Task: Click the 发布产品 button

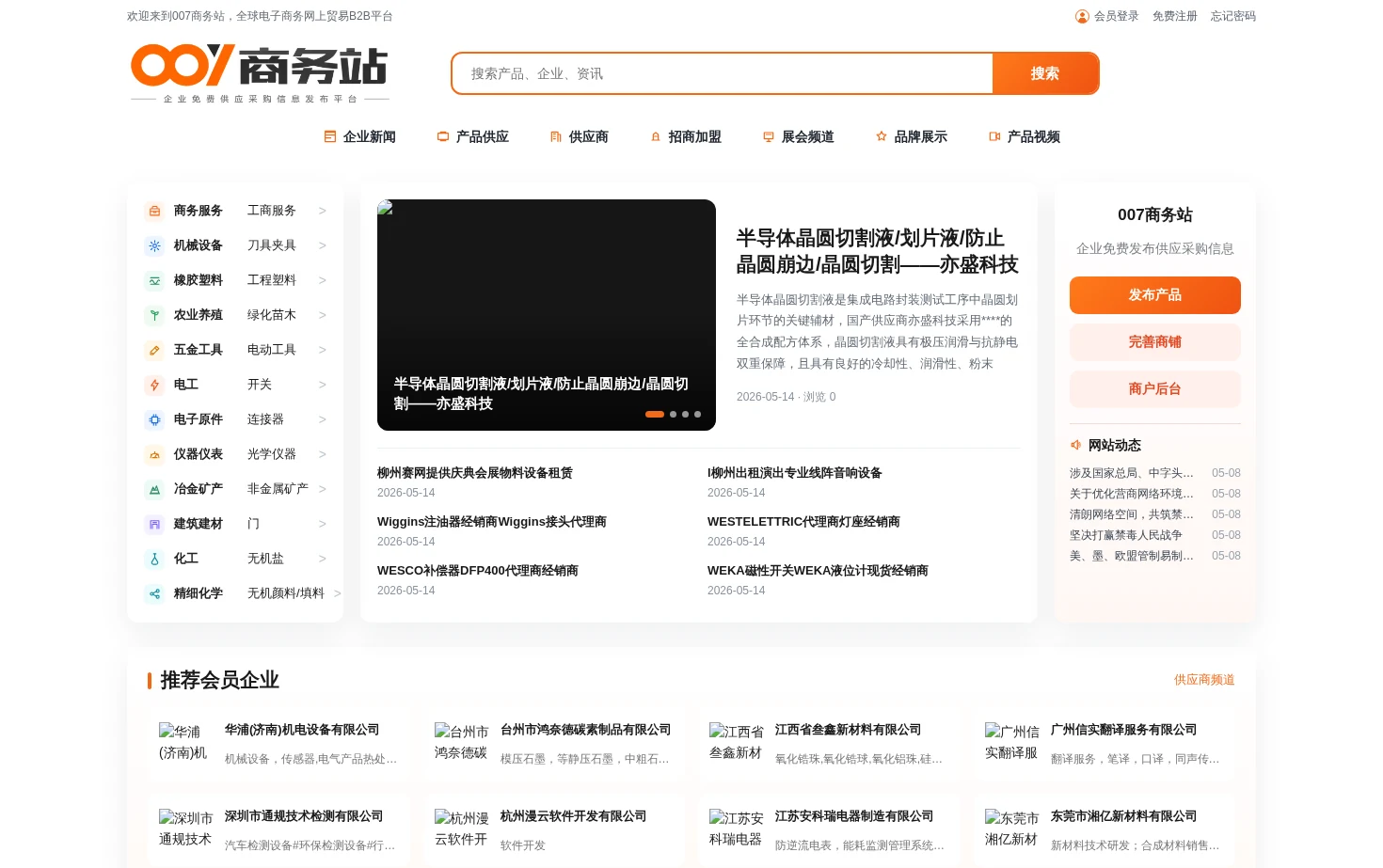Action: (1155, 295)
